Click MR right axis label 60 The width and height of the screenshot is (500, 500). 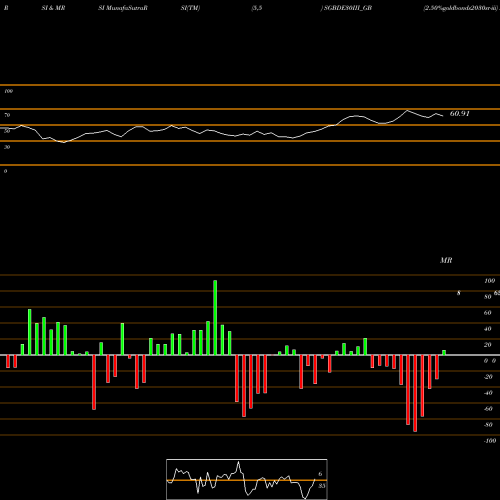[488, 313]
